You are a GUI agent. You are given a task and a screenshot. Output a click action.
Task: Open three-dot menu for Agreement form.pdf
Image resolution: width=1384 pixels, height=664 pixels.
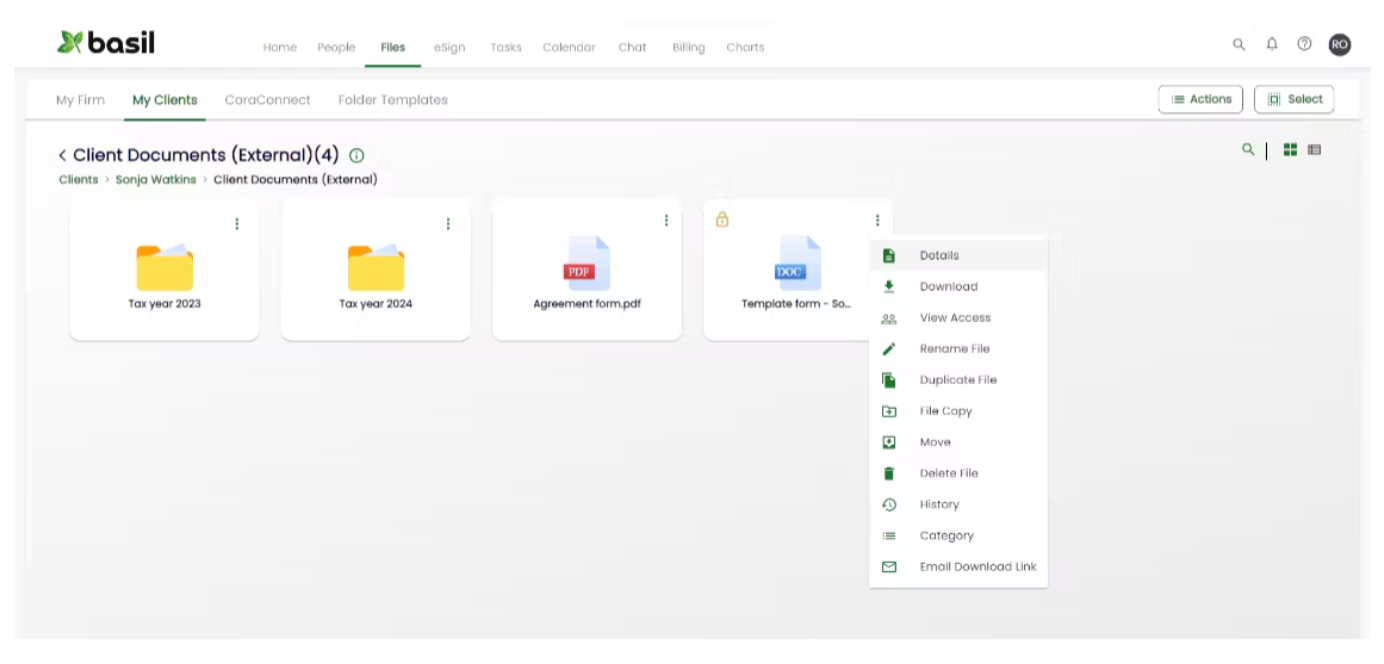(x=666, y=221)
